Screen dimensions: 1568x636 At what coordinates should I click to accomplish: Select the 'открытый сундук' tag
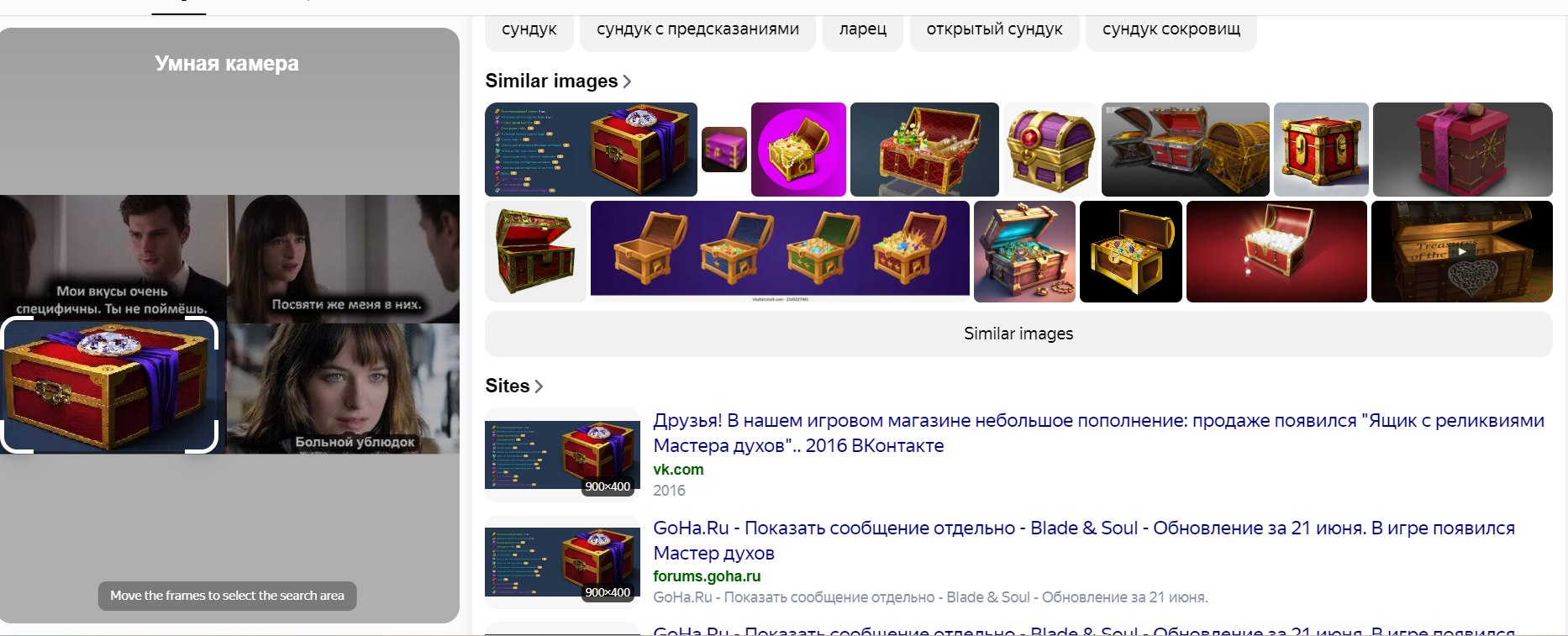coord(994,29)
